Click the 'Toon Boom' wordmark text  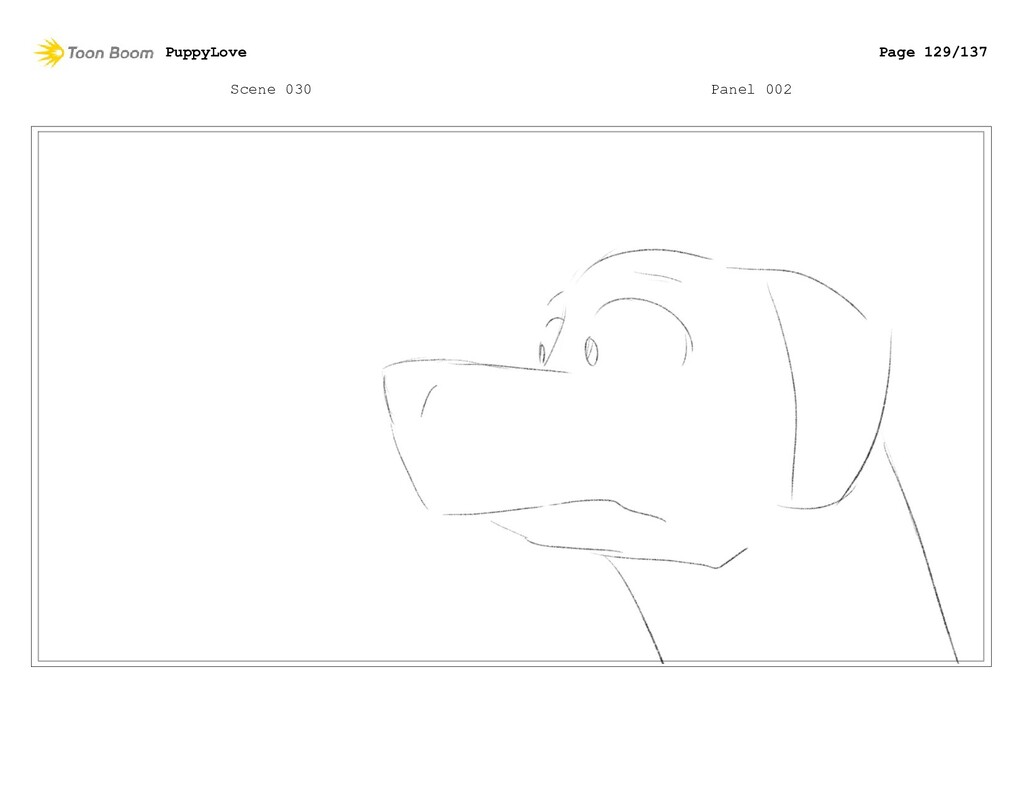pyautogui.click(x=110, y=53)
